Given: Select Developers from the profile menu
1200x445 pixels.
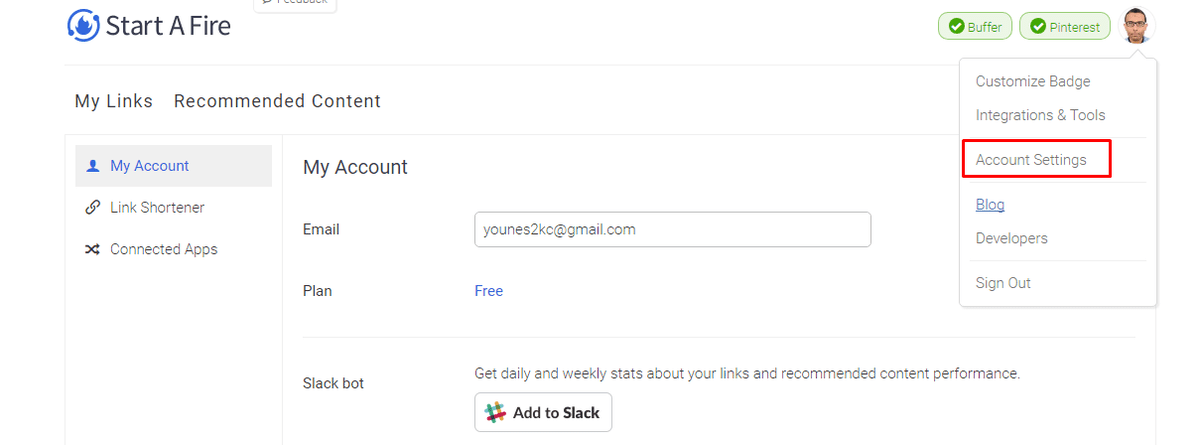Looking at the screenshot, I should pyautogui.click(x=1012, y=239).
